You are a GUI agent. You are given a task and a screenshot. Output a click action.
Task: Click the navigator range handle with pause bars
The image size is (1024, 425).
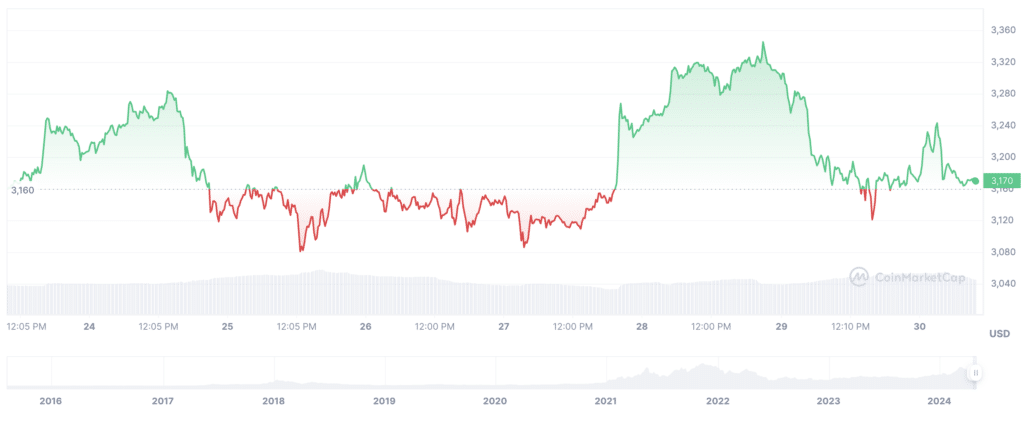(x=975, y=373)
